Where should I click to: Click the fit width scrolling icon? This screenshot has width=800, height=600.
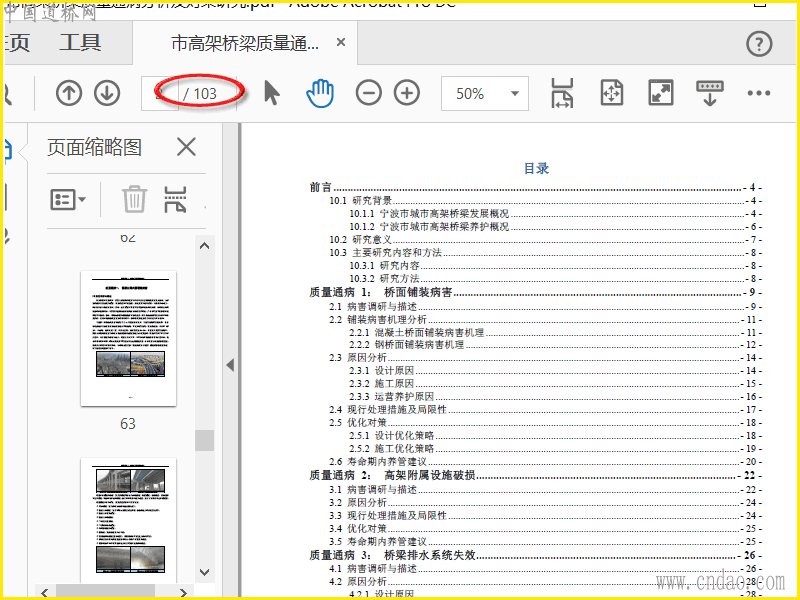click(562, 93)
